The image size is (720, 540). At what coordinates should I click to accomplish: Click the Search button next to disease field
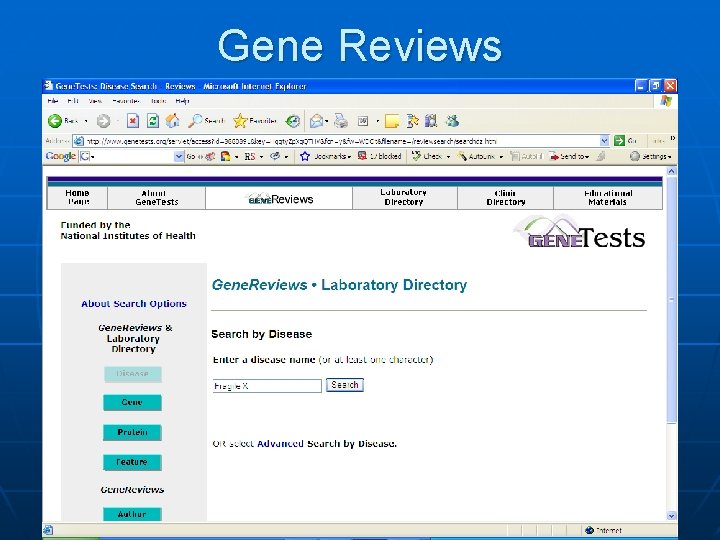click(345, 385)
